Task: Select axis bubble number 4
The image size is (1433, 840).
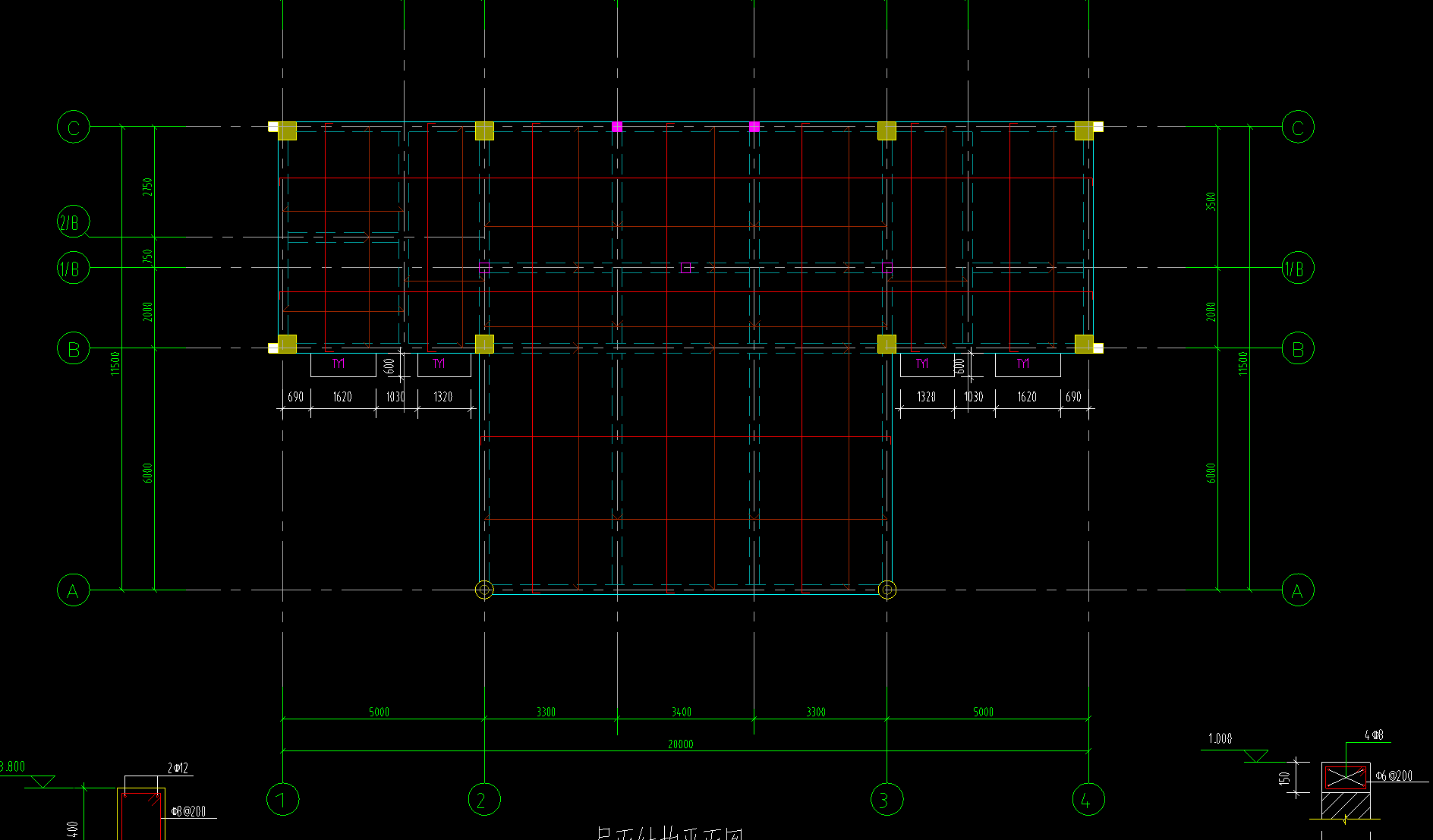Action: (x=1088, y=799)
